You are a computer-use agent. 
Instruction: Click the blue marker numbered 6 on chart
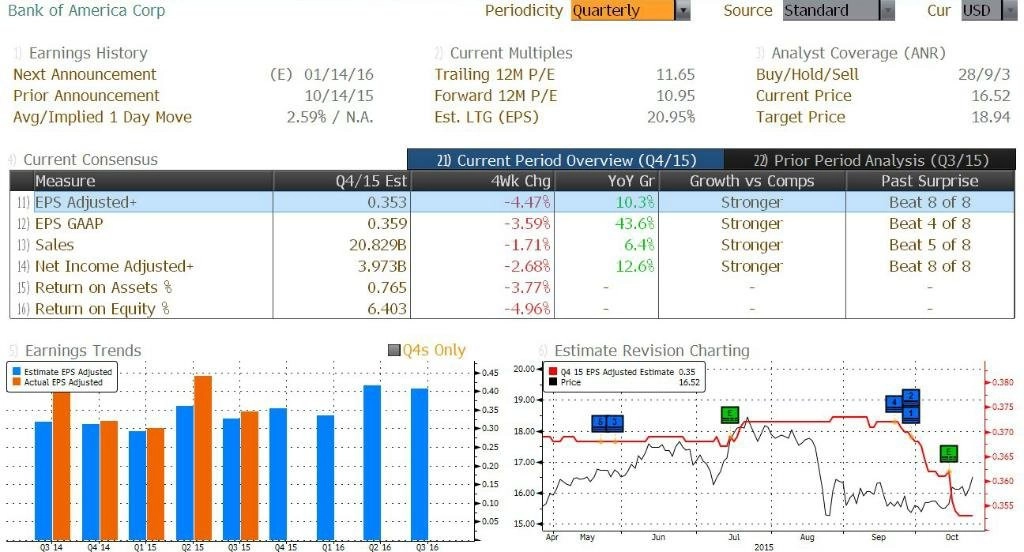pyautogui.click(x=600, y=423)
